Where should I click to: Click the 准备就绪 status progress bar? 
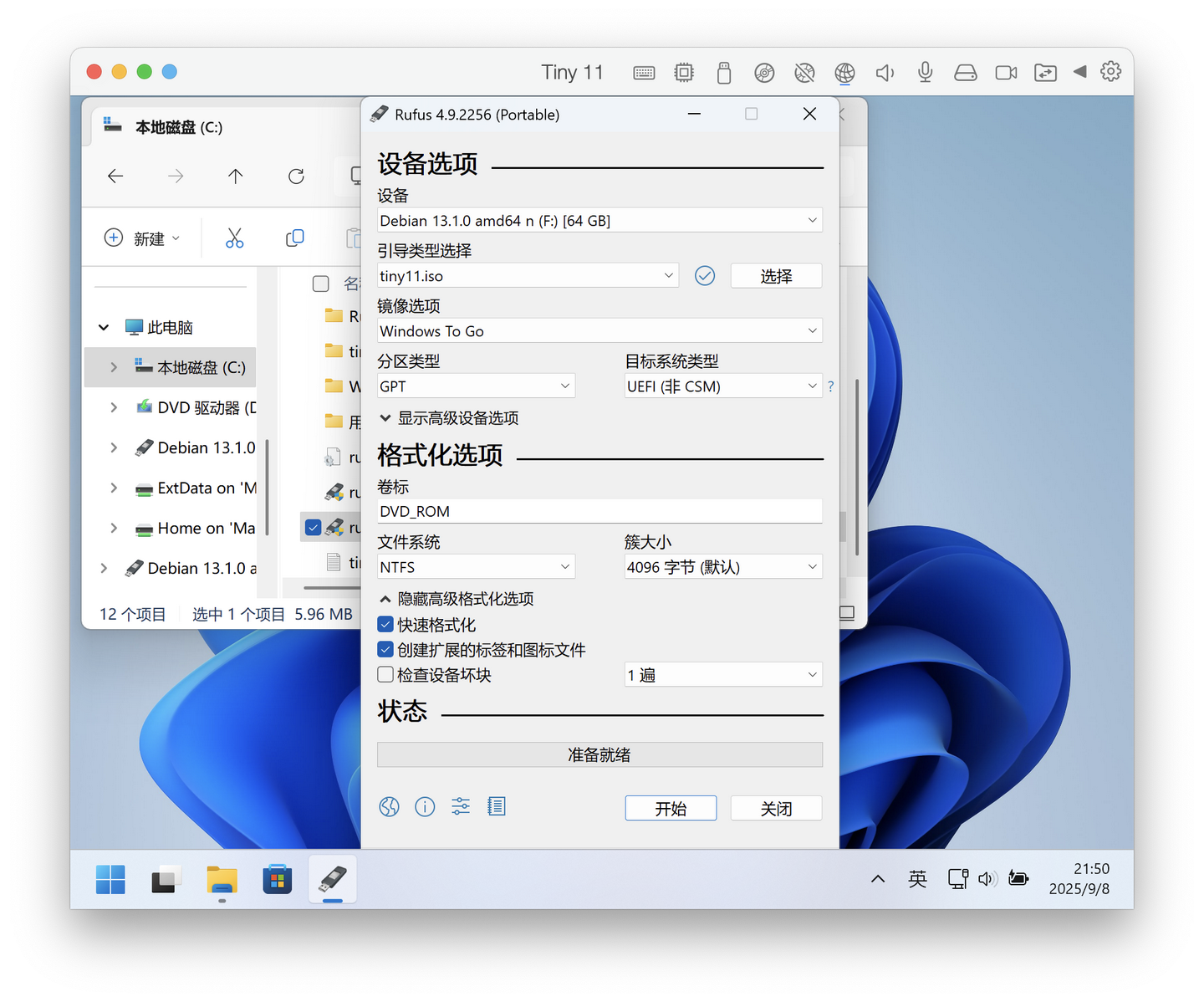pyautogui.click(x=599, y=754)
